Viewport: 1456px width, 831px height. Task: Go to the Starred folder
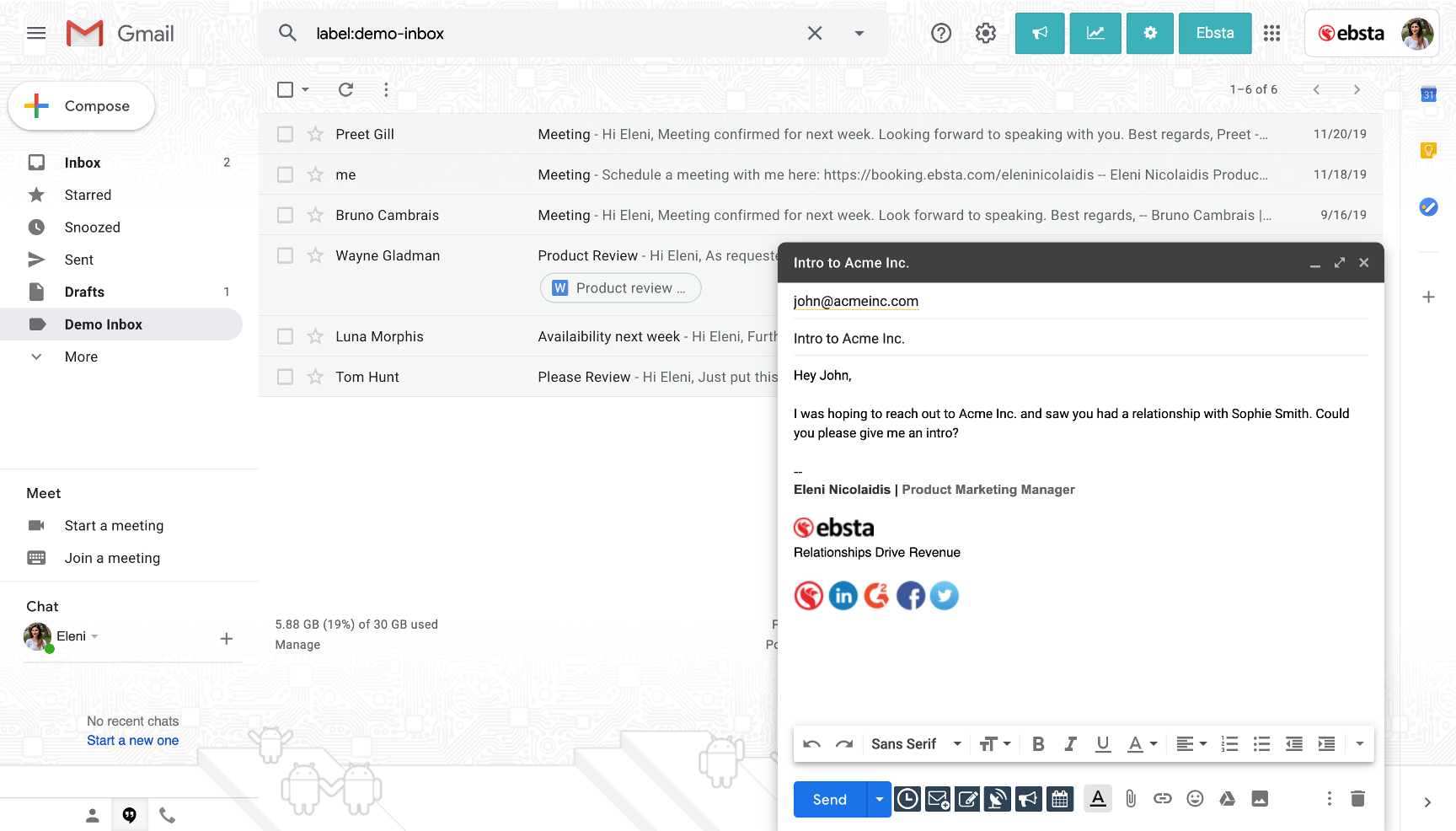88,195
